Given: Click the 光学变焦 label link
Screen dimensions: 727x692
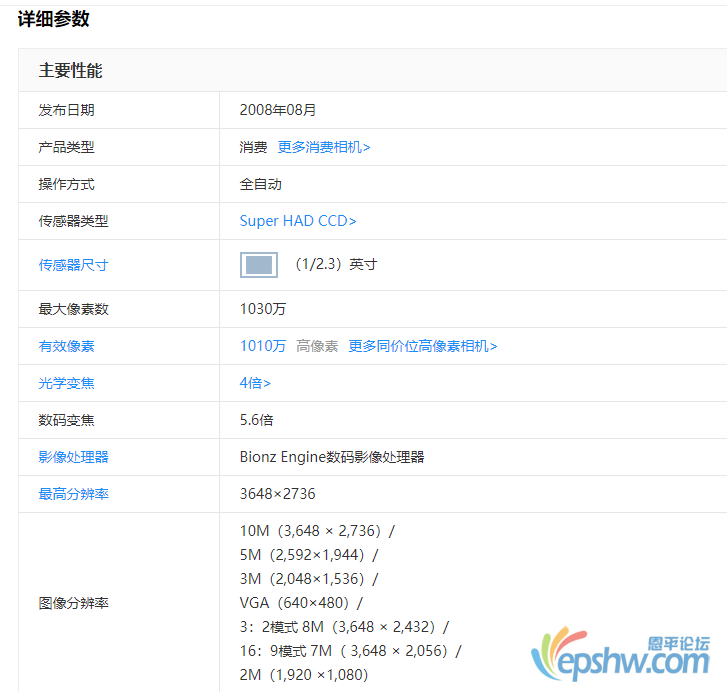Looking at the screenshot, I should coord(66,383).
